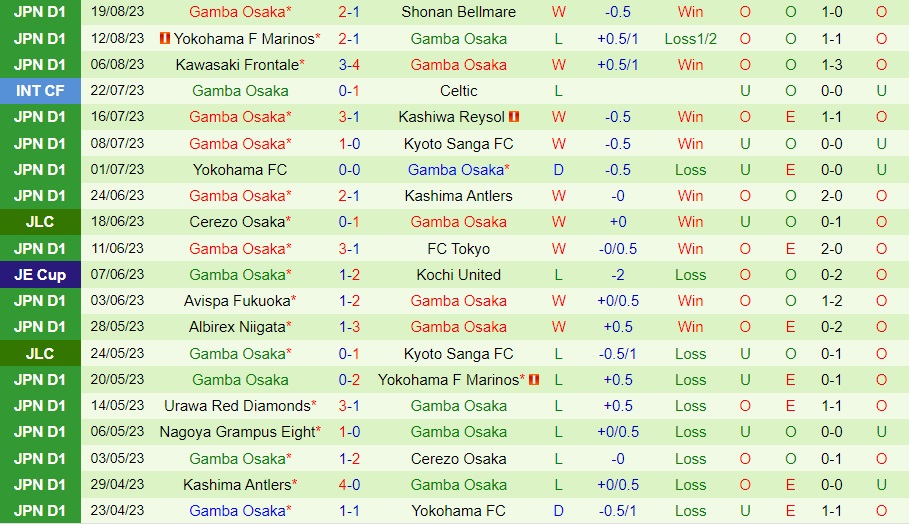Click Albirex Niigata team name
909x524 pixels.
[x=237, y=327]
